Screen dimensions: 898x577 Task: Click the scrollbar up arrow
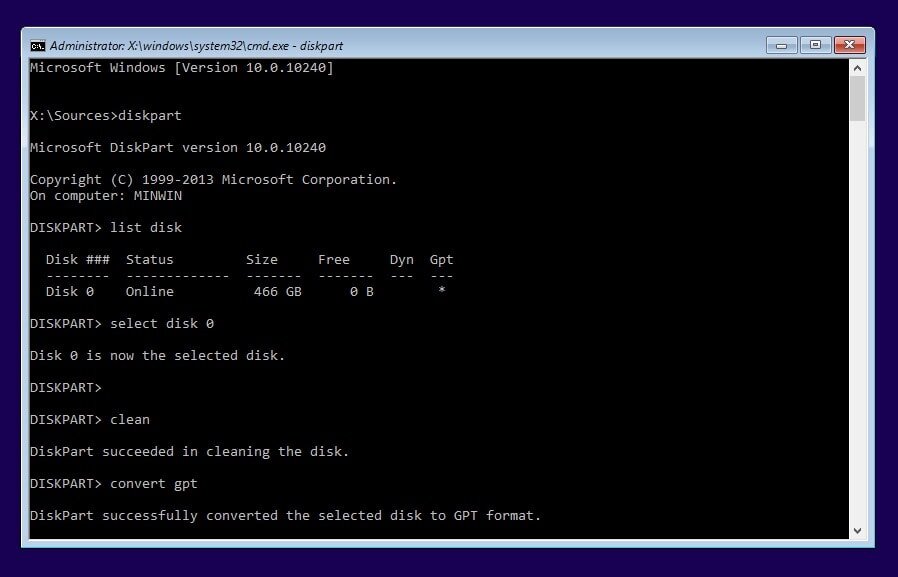point(857,68)
